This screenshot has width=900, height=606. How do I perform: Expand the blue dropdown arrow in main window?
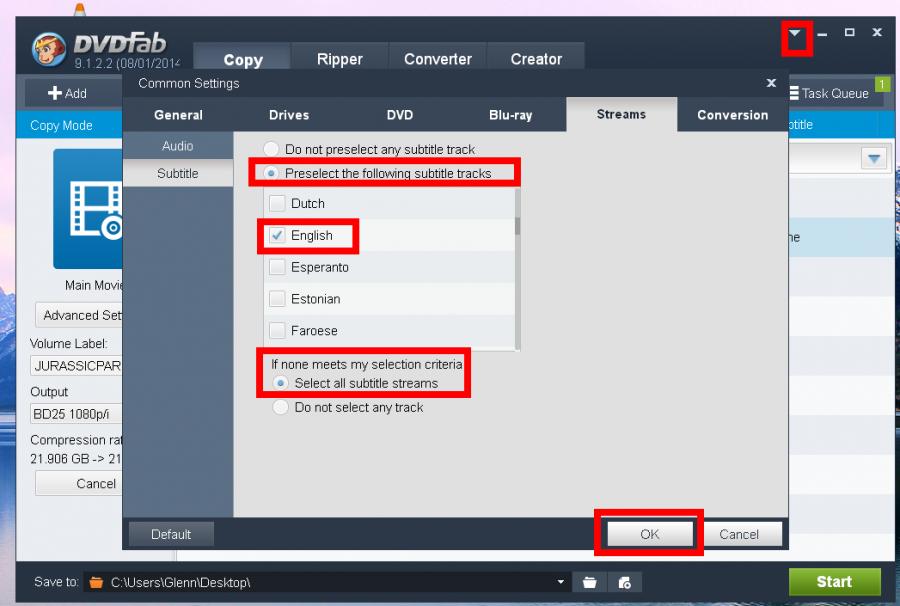coord(874,158)
